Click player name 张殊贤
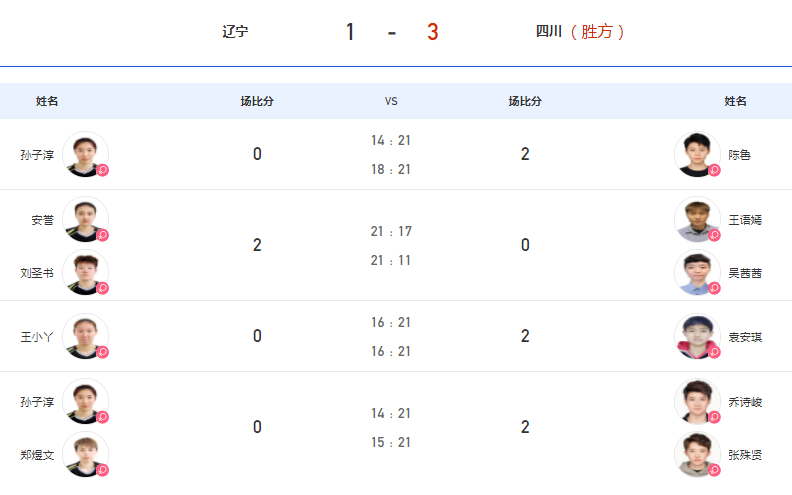Image resolution: width=792 pixels, height=495 pixels. (x=745, y=455)
